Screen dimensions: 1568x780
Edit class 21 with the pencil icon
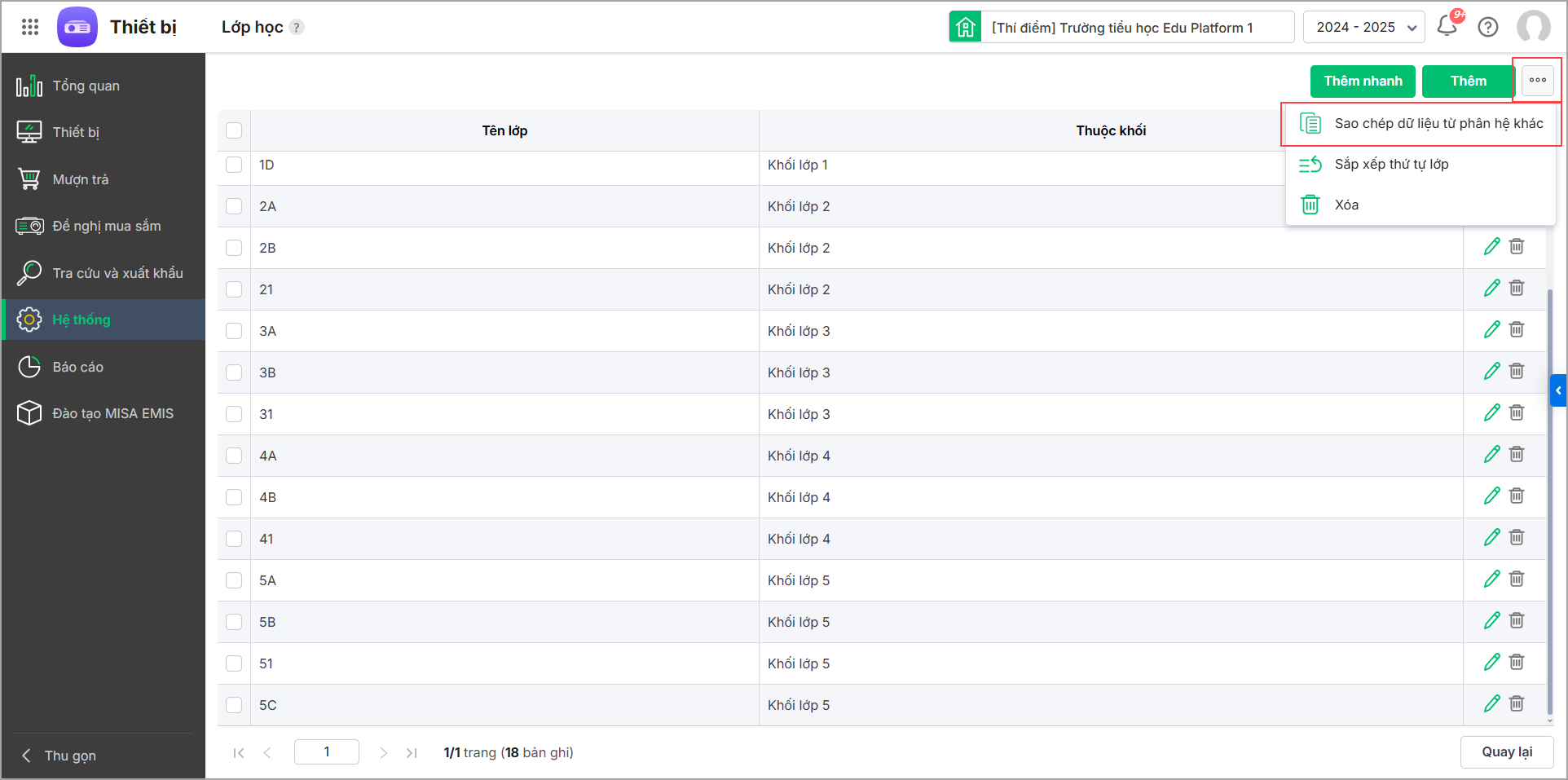coord(1492,289)
